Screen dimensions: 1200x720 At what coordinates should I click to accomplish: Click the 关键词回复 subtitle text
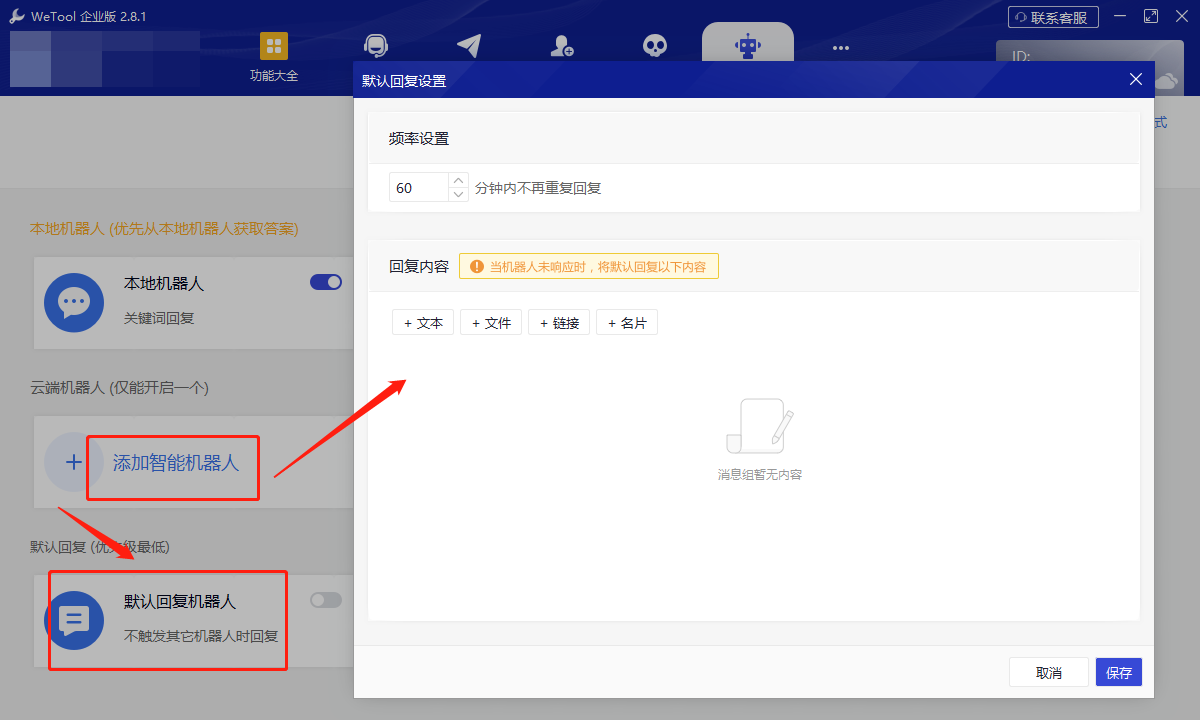[159, 318]
